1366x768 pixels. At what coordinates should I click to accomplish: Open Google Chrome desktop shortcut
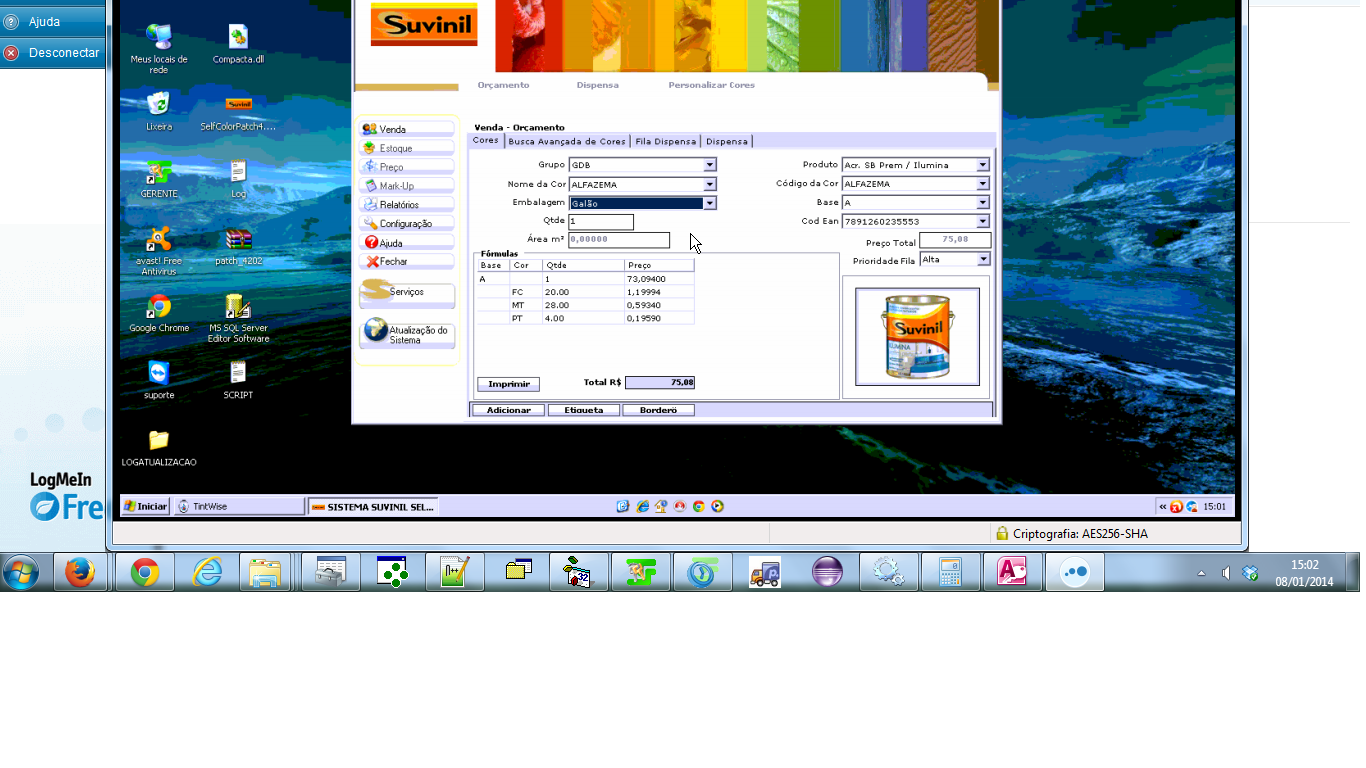159,313
